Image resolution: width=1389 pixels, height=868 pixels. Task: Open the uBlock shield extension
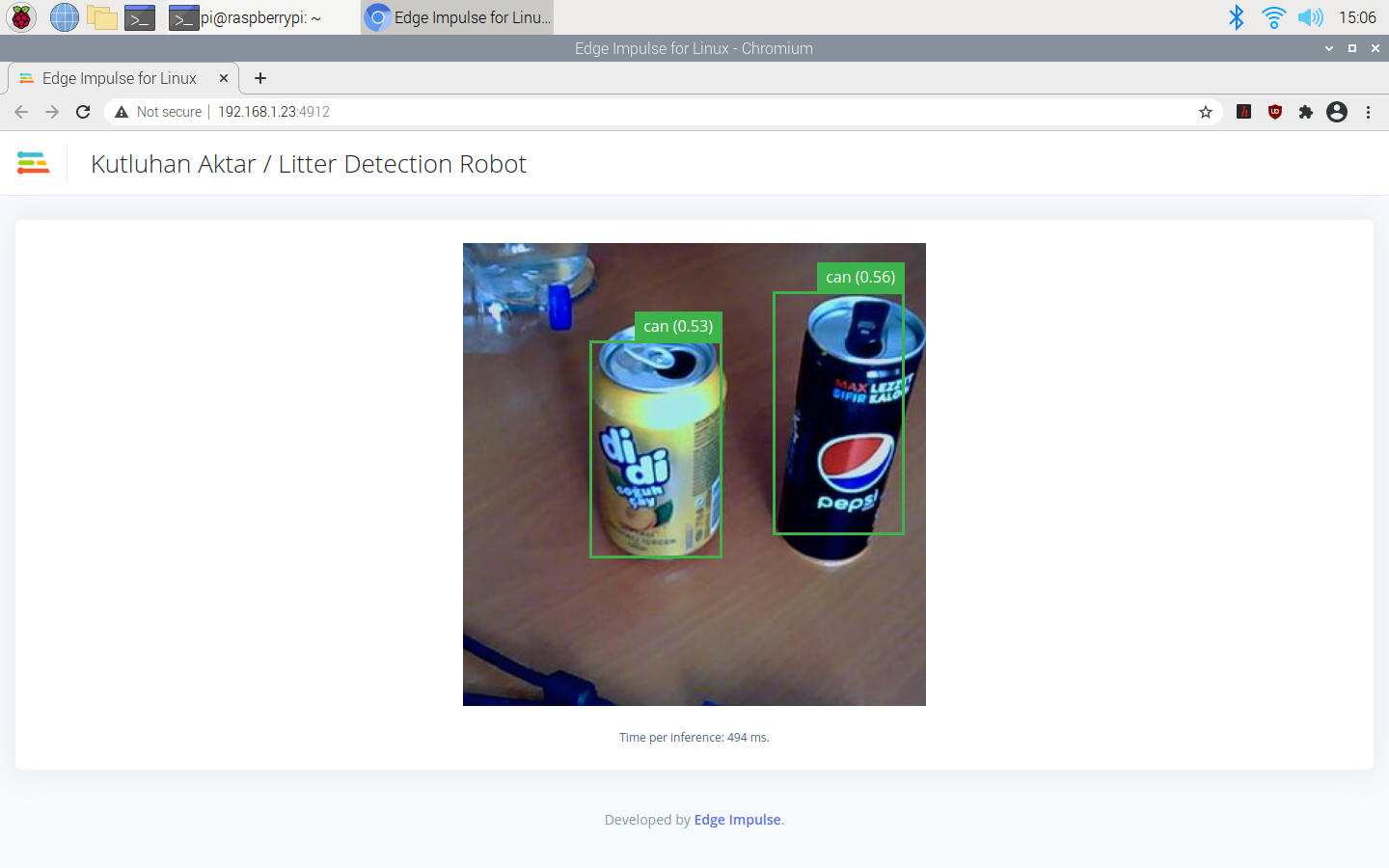point(1275,112)
